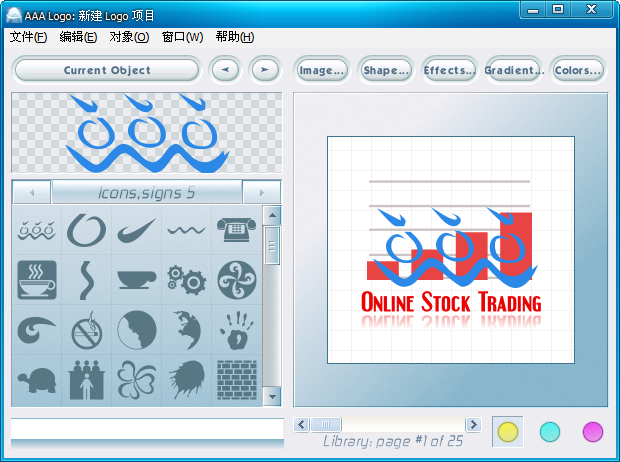Open the Effects... panel
This screenshot has width=620, height=462.
coord(450,70)
